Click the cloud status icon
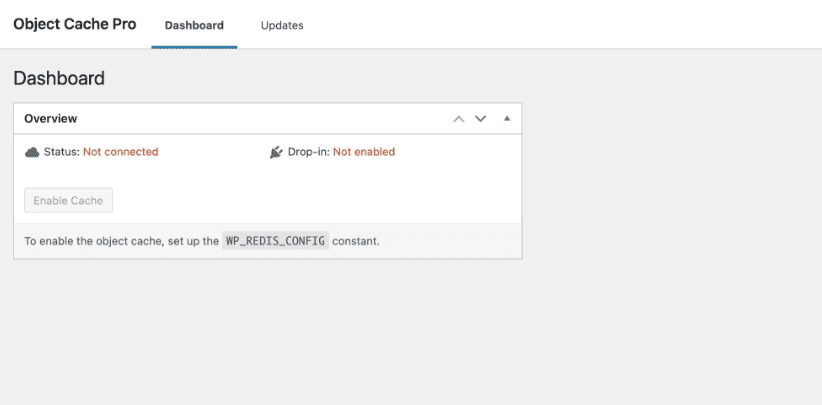 32,152
